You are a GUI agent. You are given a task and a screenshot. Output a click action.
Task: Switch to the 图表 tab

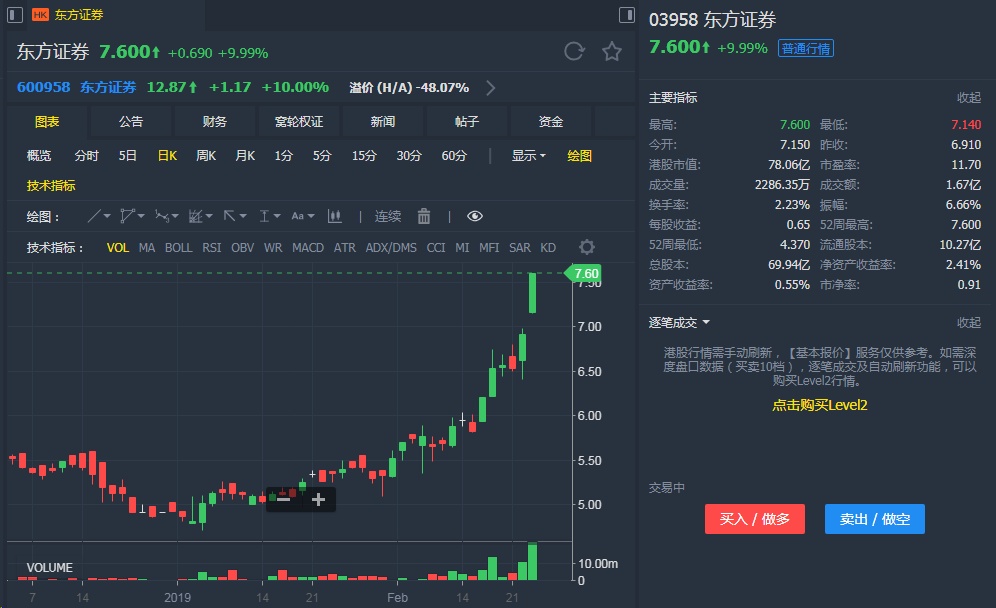coord(47,121)
